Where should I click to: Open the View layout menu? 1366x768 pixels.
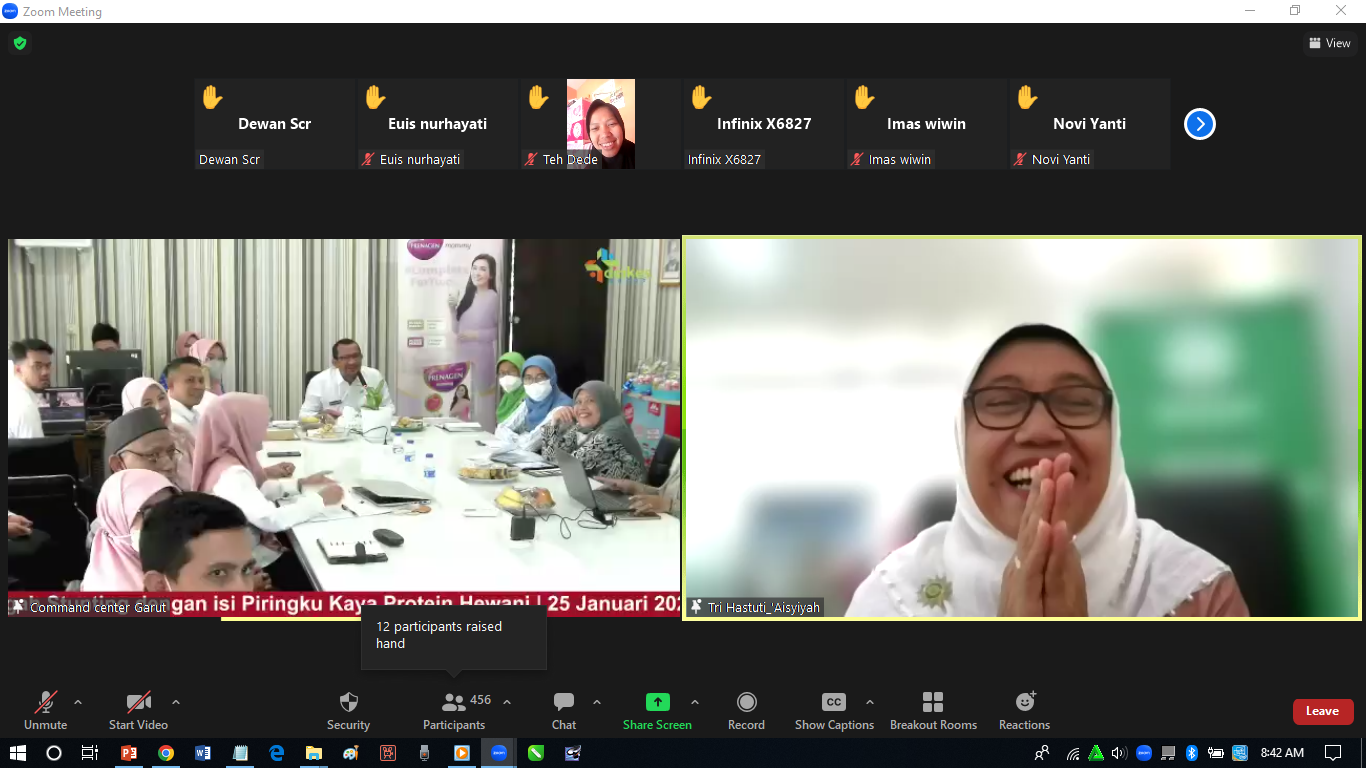(x=1330, y=43)
